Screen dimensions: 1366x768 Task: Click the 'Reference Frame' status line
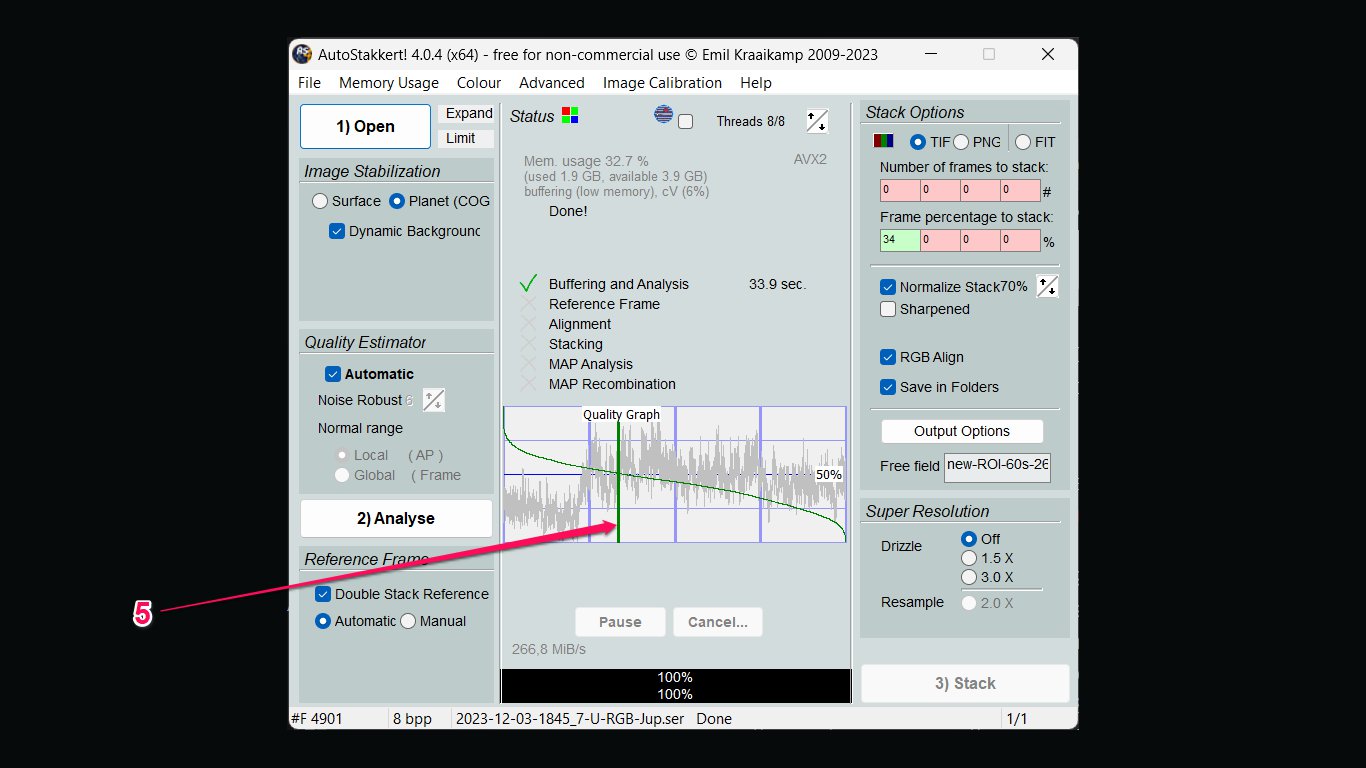[604, 304]
